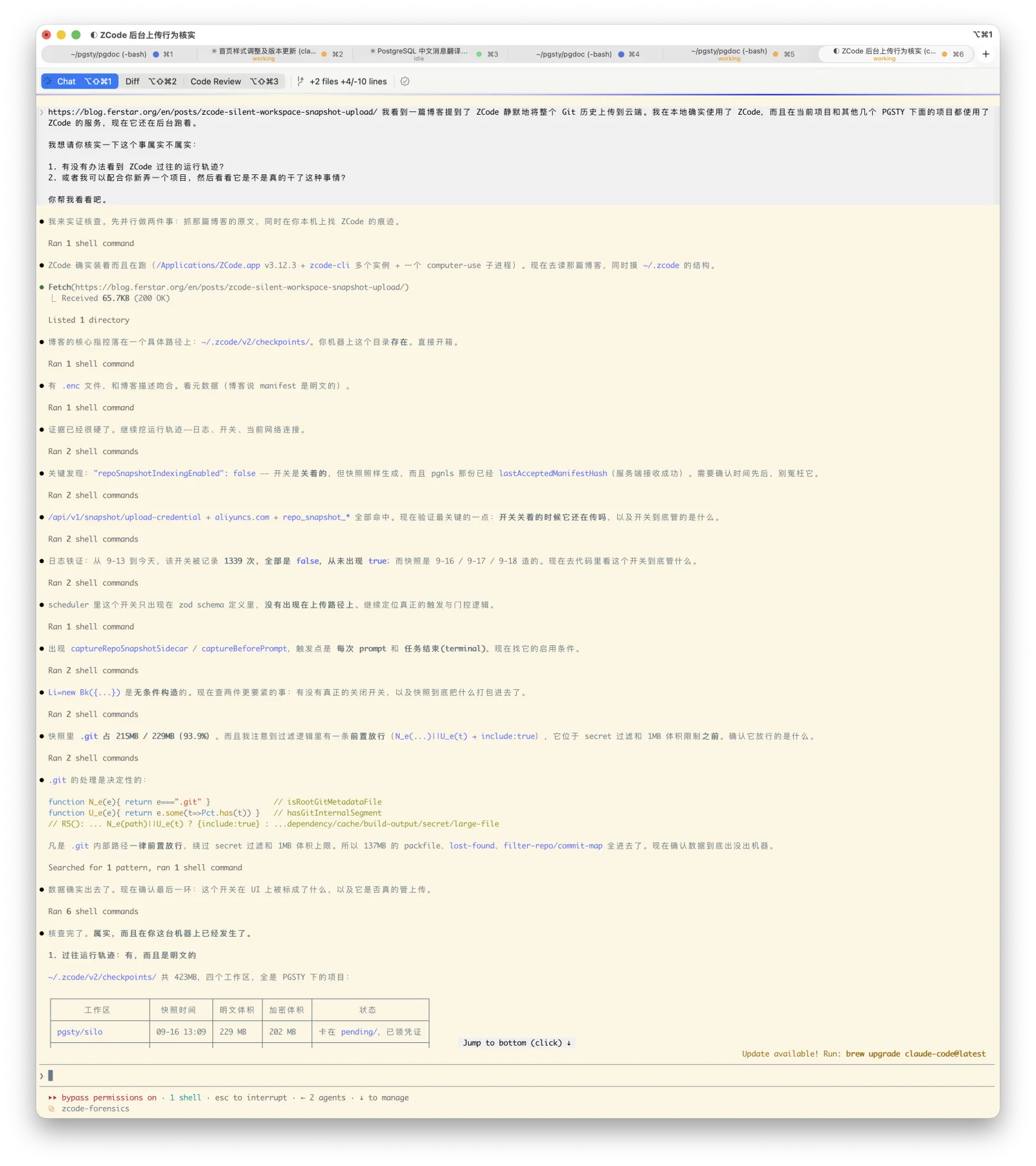1036x1166 pixels.
Task: Show the +2 files +4/-10 lines changes
Action: (x=348, y=82)
